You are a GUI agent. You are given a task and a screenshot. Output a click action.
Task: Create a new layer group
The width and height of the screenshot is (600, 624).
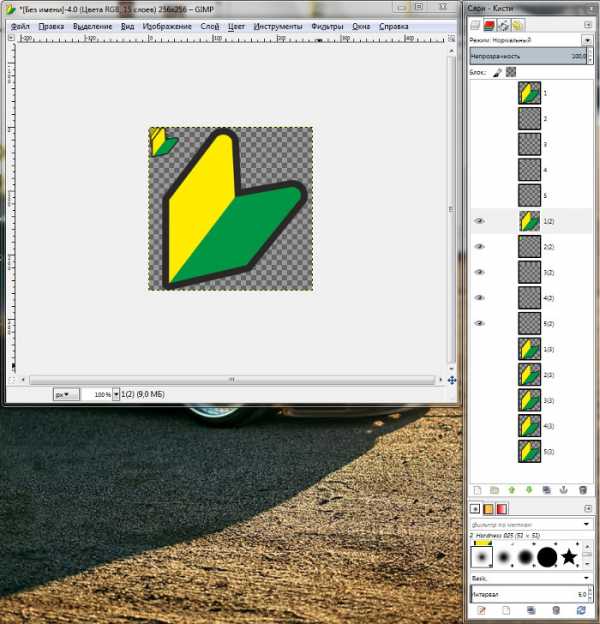(x=494, y=490)
